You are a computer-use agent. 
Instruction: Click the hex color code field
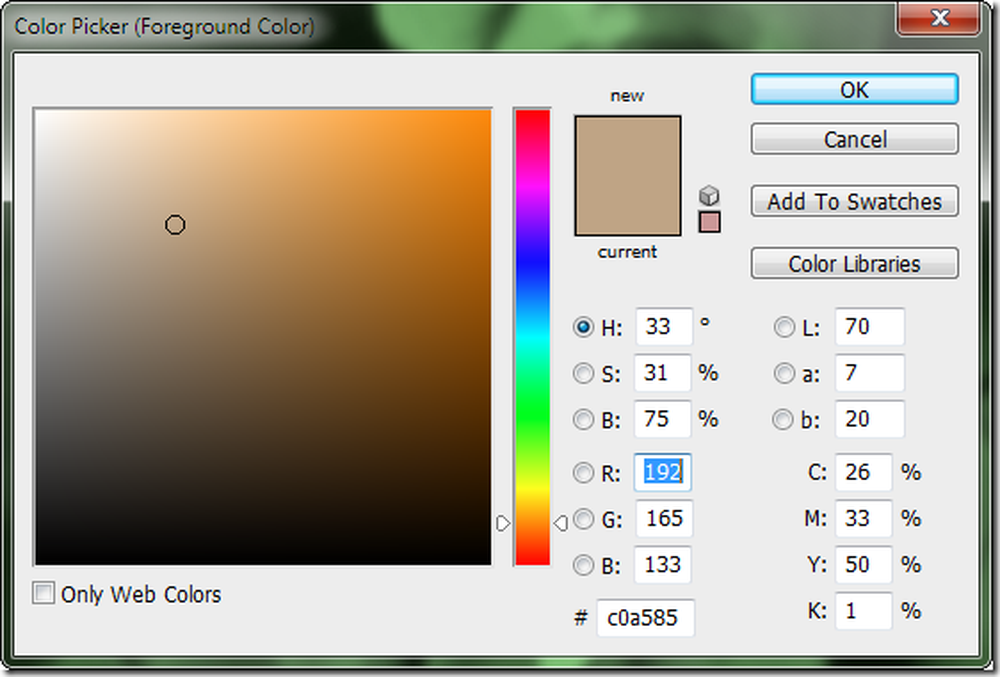pos(645,617)
